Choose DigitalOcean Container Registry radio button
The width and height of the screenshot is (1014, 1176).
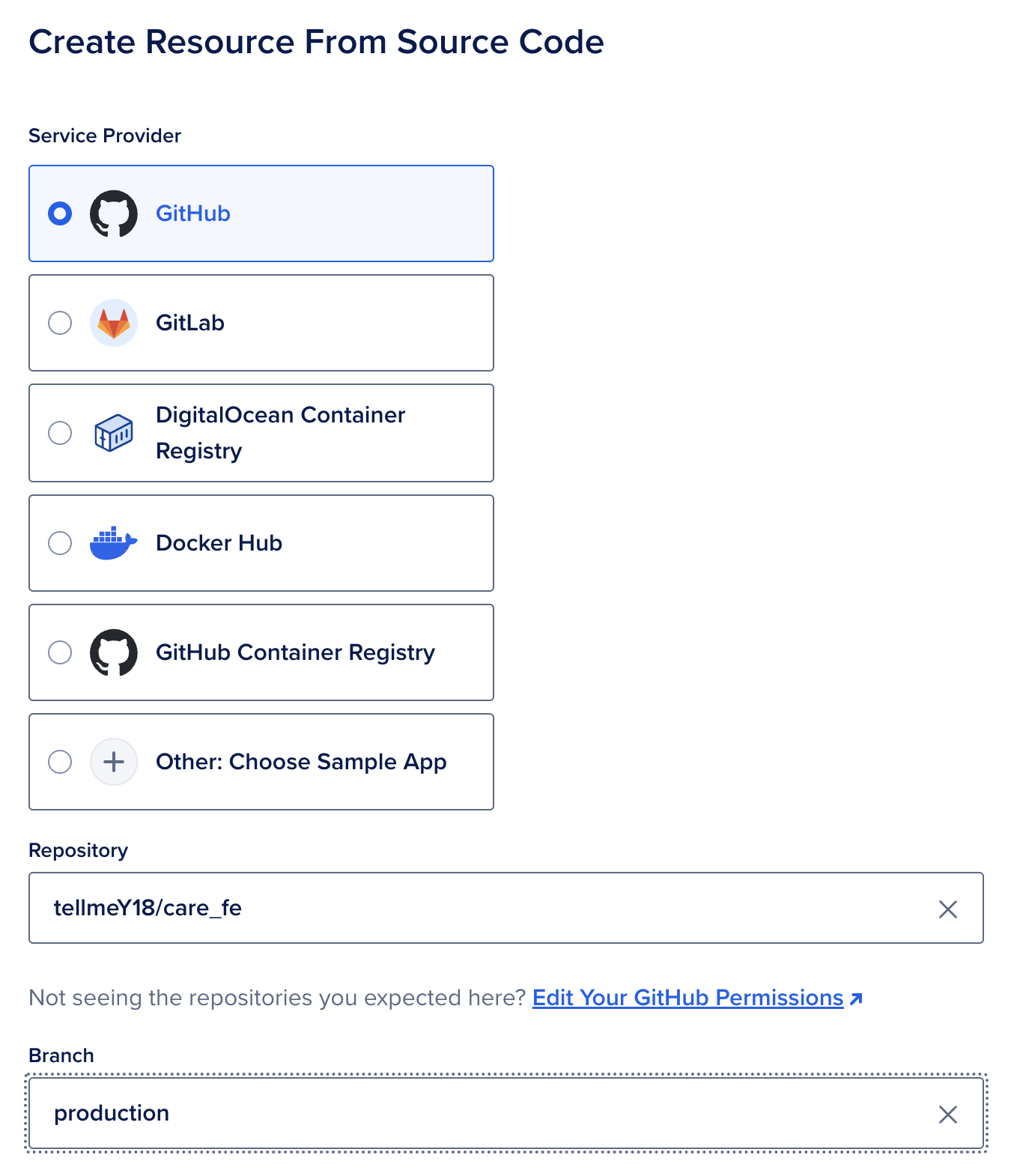[60, 433]
